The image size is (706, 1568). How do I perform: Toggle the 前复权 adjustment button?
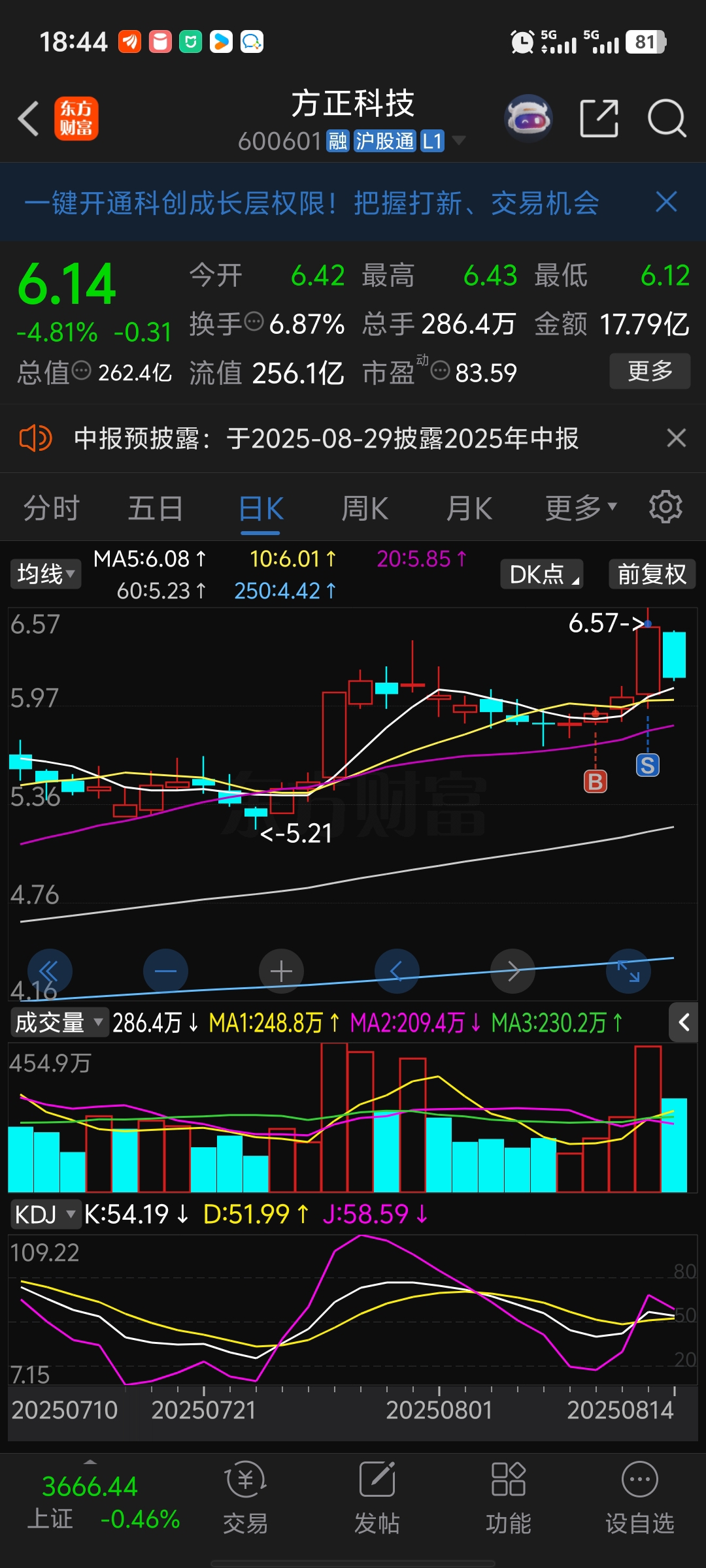pos(652,574)
